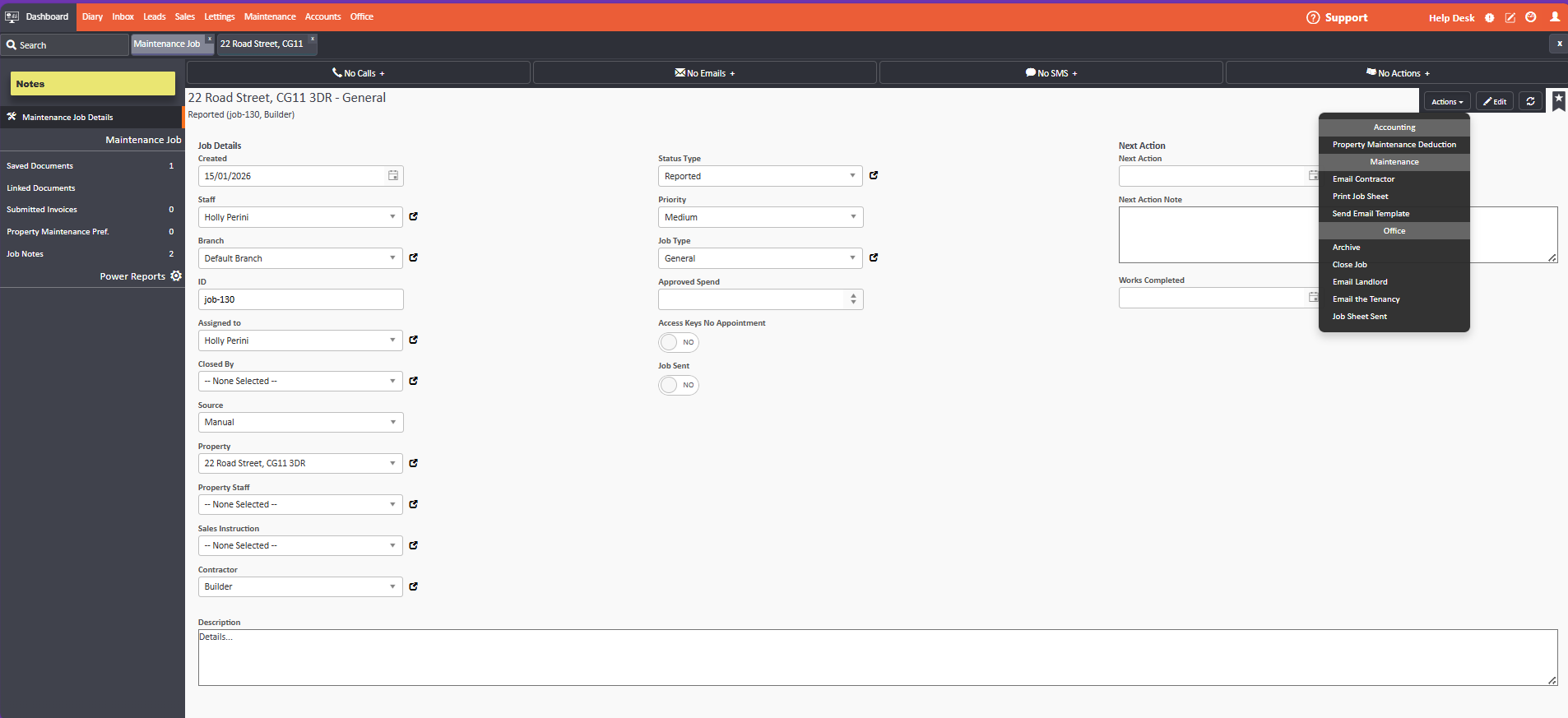
Task: Open the Created date calendar picker
Action: pos(393,176)
